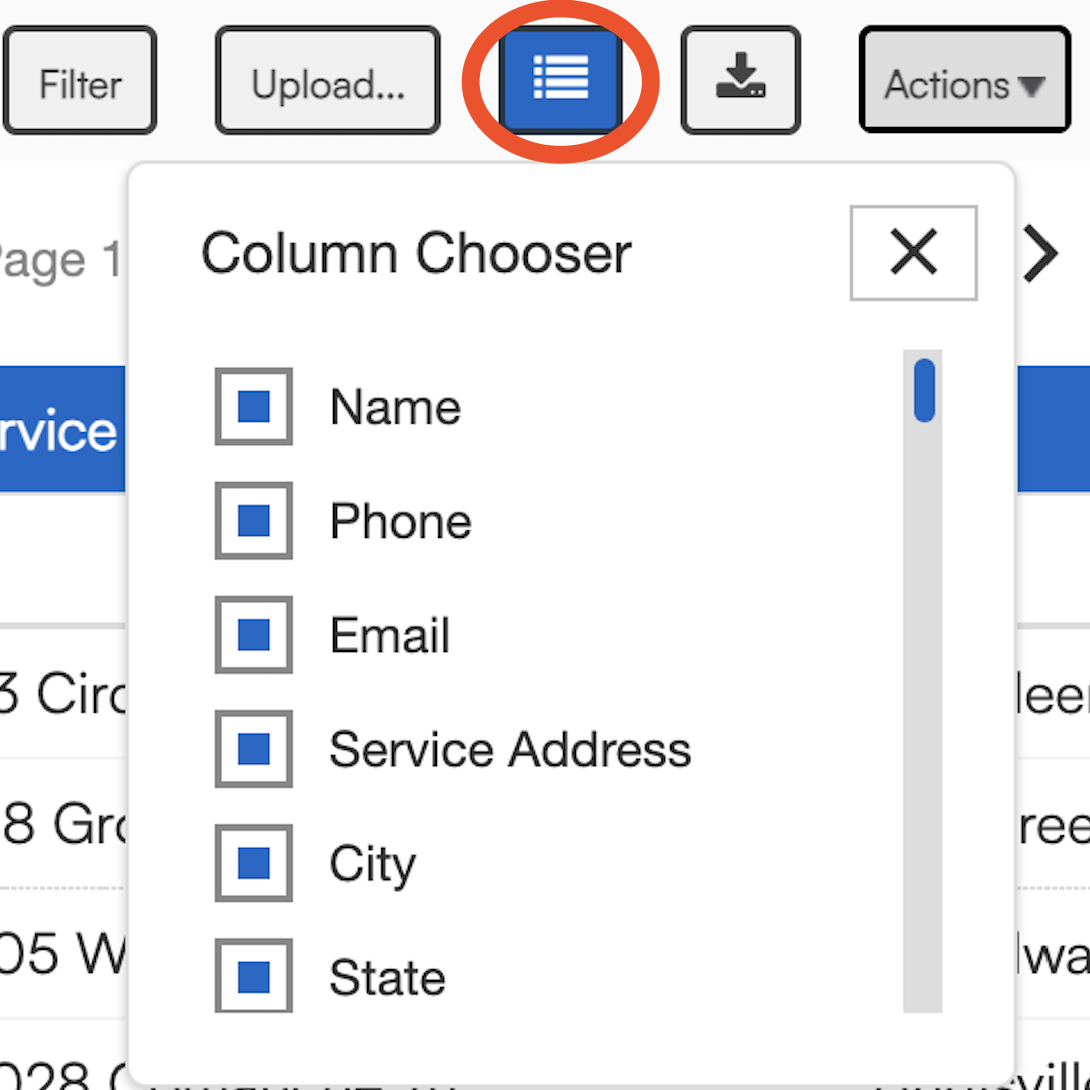1090x1090 pixels.
Task: Open the Actions dropdown menu
Action: (x=964, y=82)
